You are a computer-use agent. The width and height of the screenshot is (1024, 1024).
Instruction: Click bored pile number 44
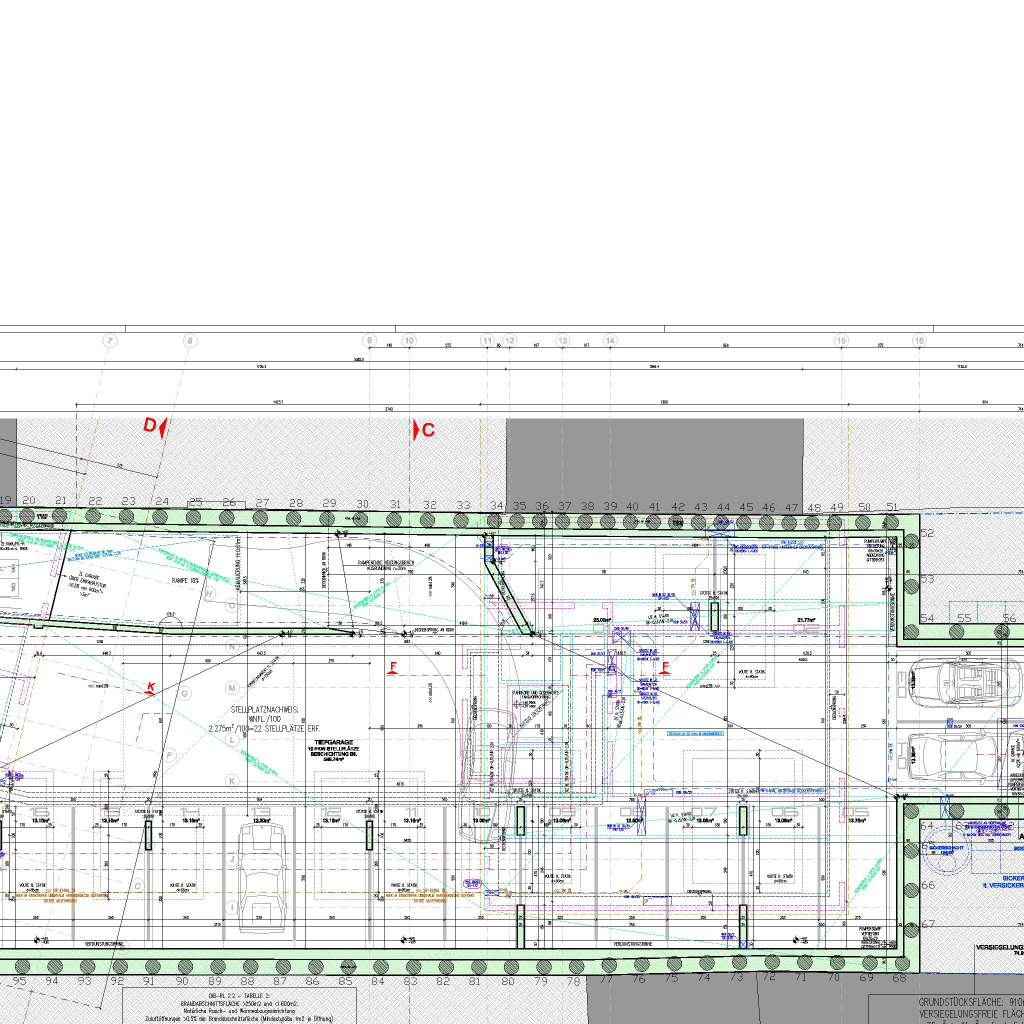point(722,508)
